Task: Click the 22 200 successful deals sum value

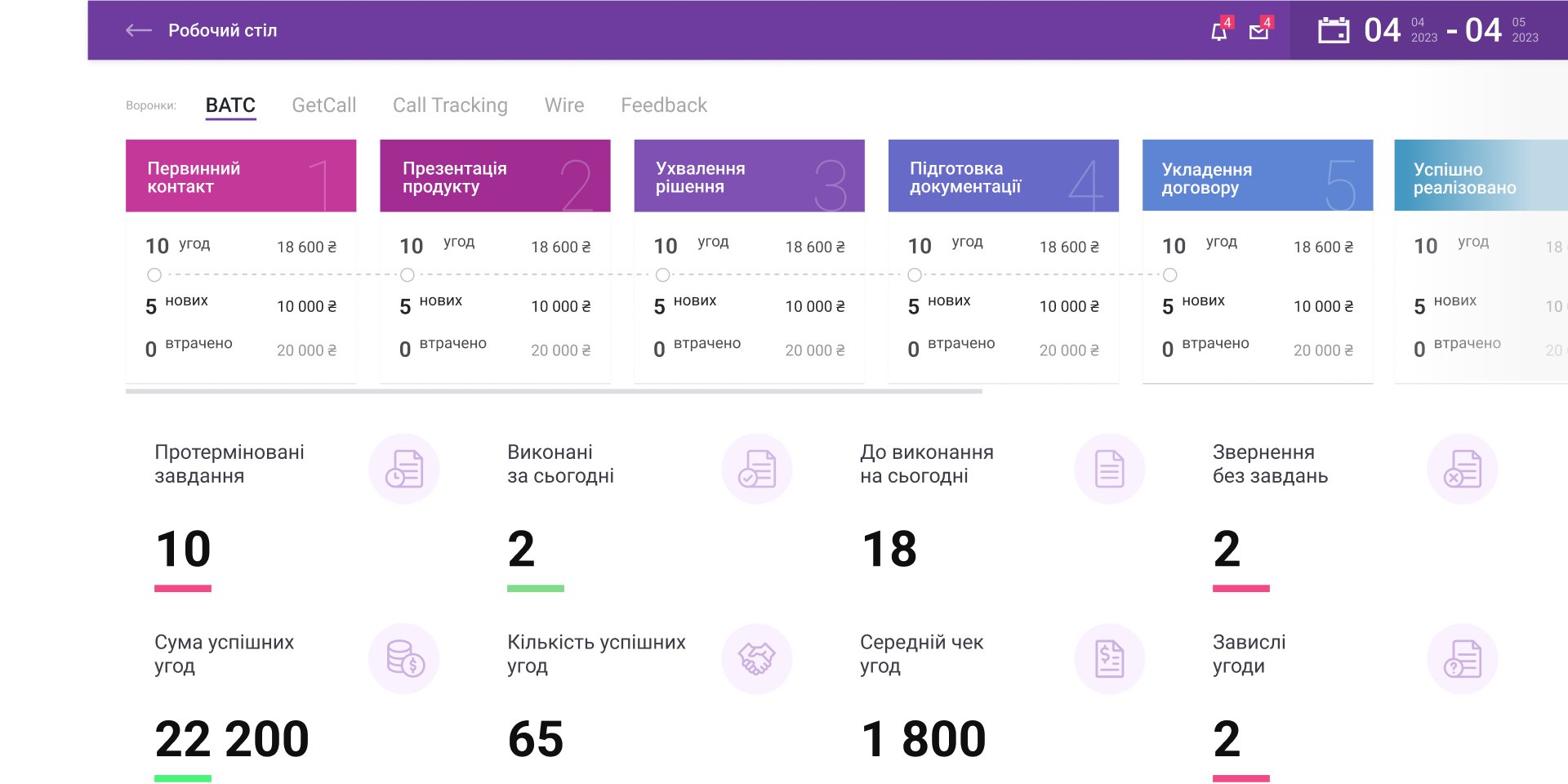Action: [x=232, y=739]
